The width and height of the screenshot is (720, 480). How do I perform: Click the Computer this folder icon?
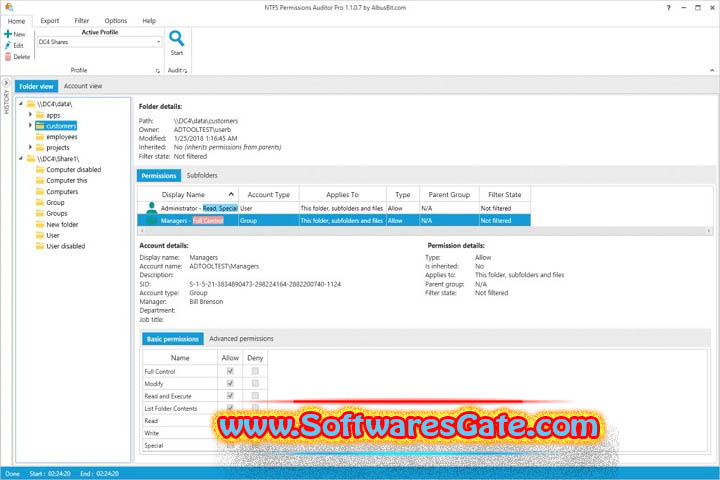click(40, 181)
